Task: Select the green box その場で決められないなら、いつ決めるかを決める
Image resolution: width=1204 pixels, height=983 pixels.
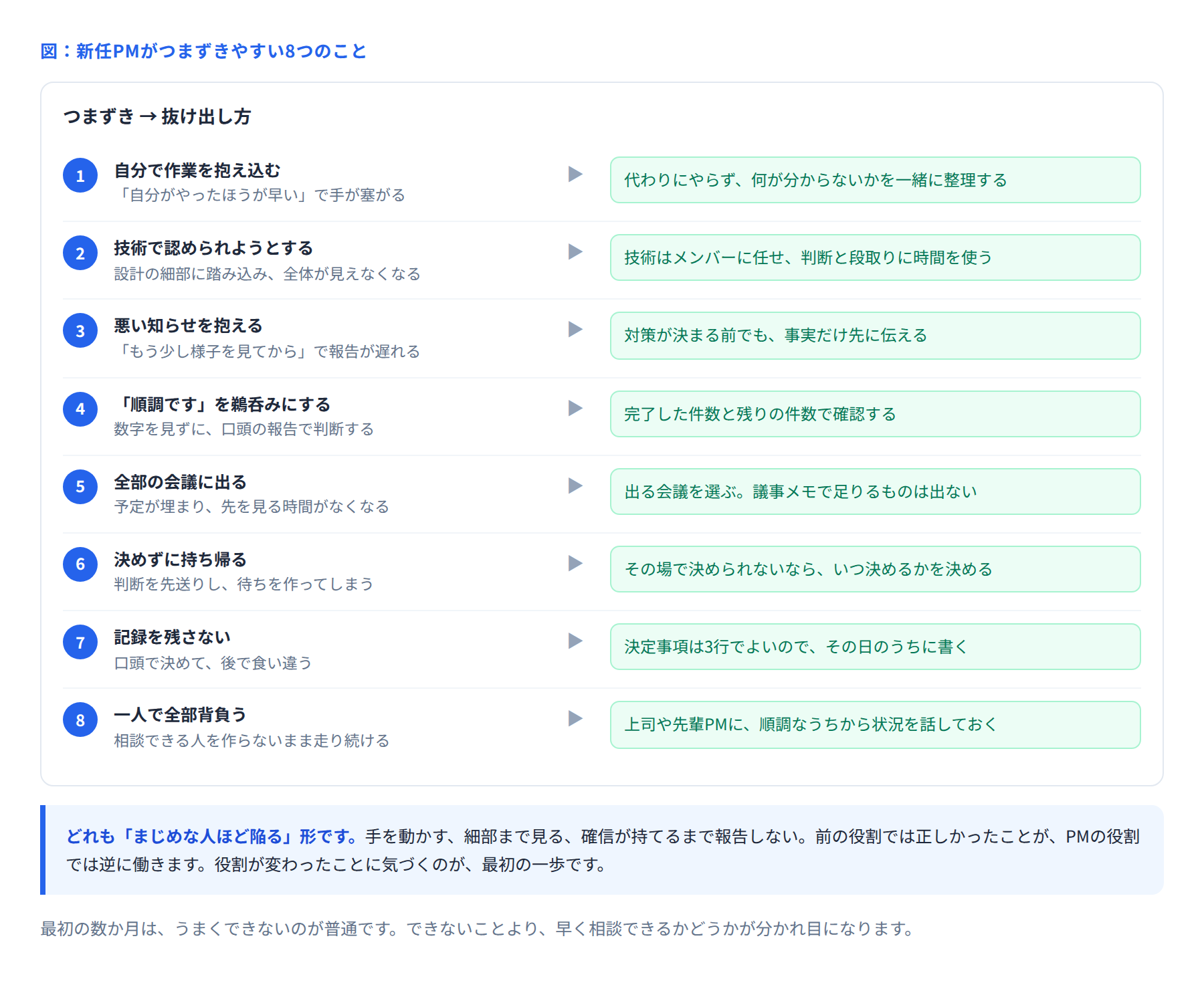Action: click(x=875, y=569)
